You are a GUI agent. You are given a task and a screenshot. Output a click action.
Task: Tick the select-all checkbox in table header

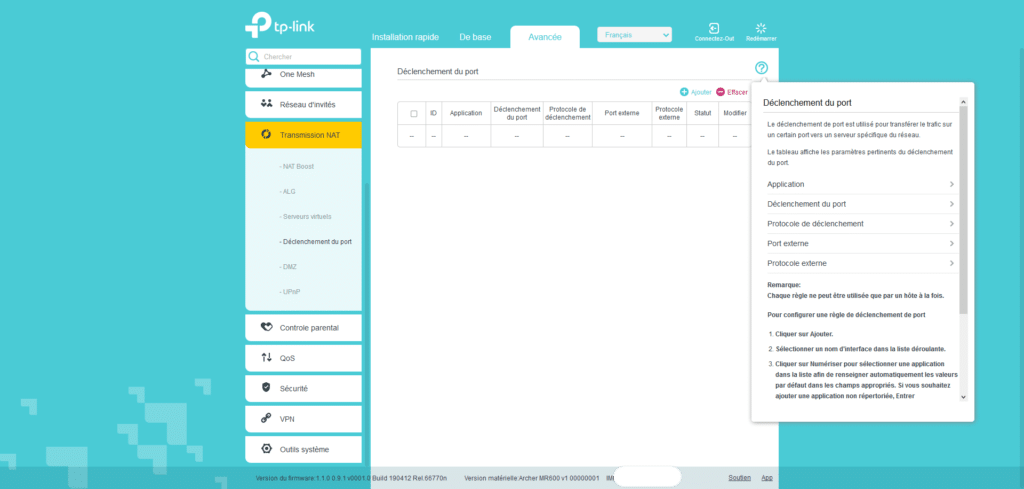(x=412, y=113)
